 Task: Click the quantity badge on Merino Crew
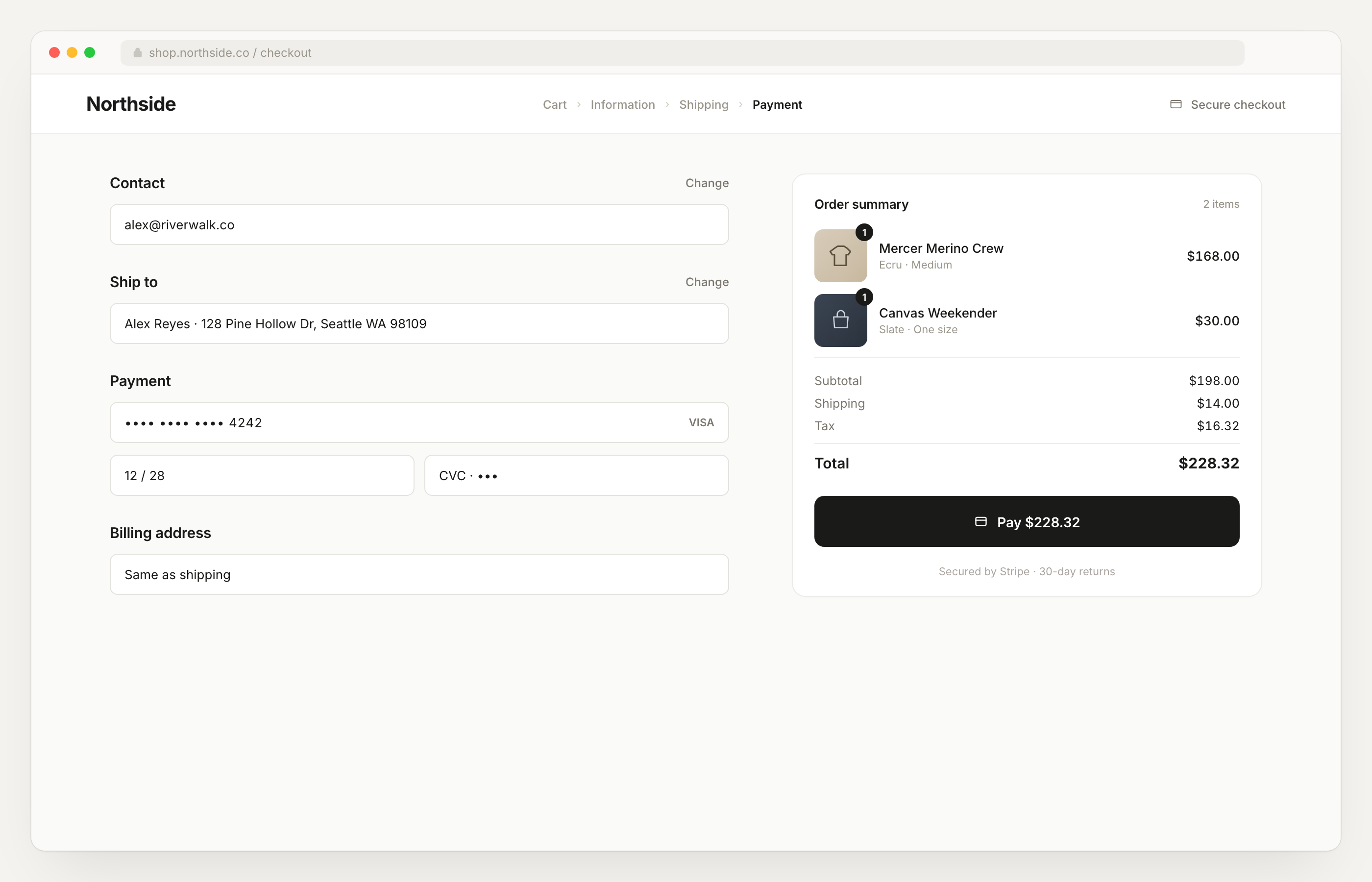point(864,233)
